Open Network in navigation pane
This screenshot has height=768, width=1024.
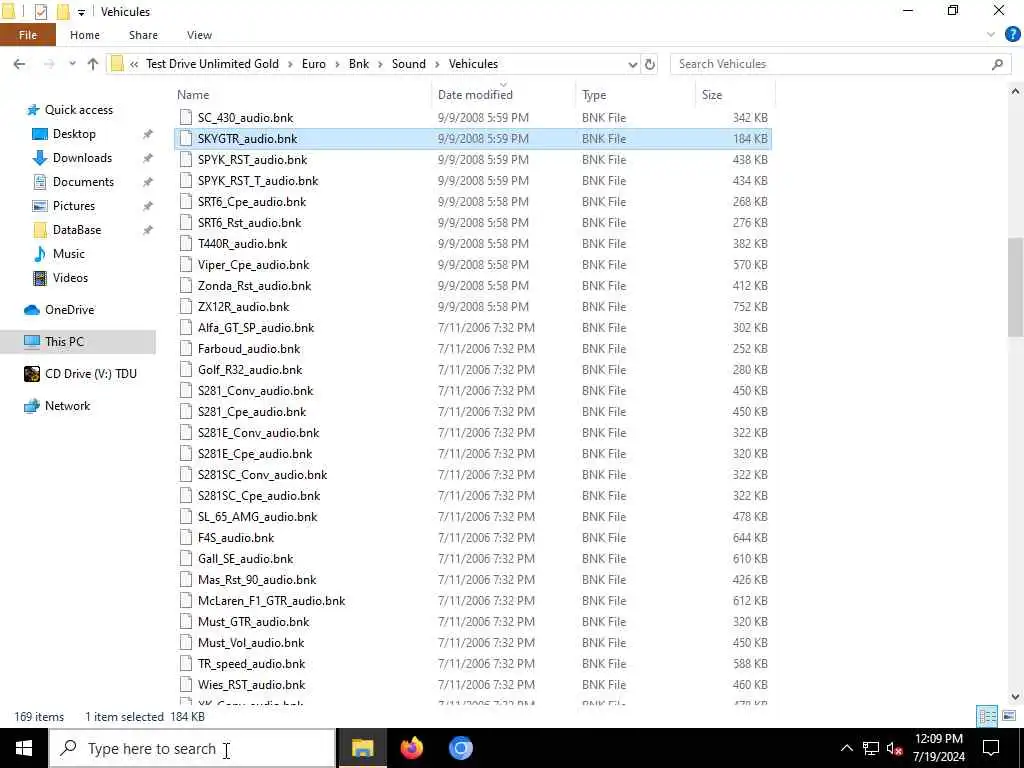67,406
